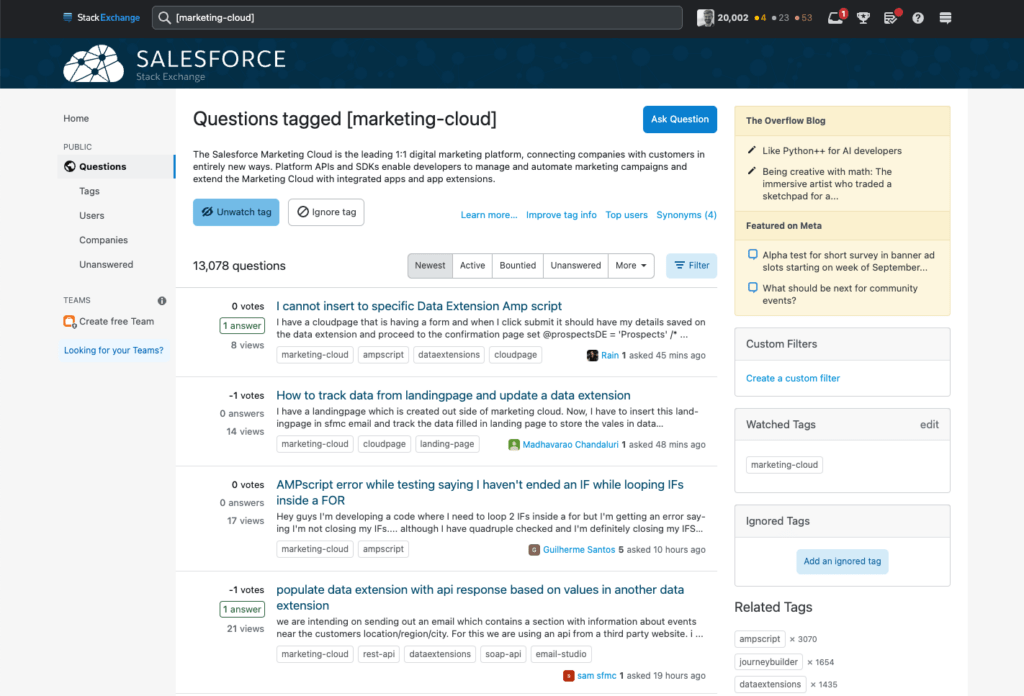Open the achievements trophy icon
Image resolution: width=1024 pixels, height=696 pixels.
[x=863, y=18]
